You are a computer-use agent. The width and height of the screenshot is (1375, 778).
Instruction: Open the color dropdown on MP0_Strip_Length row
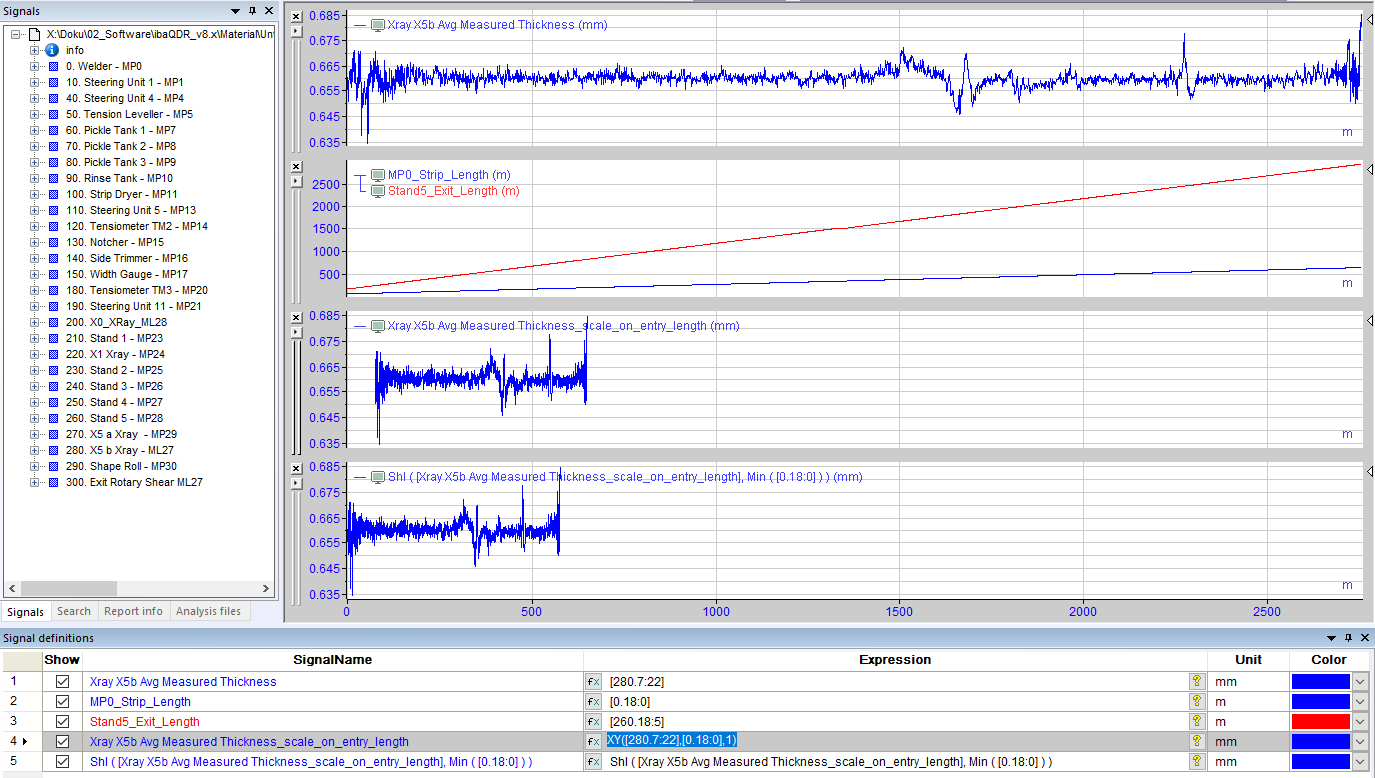[x=1359, y=702]
